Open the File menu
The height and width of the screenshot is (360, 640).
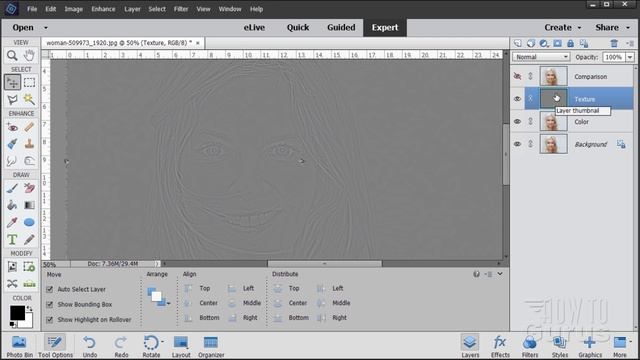tap(32, 9)
